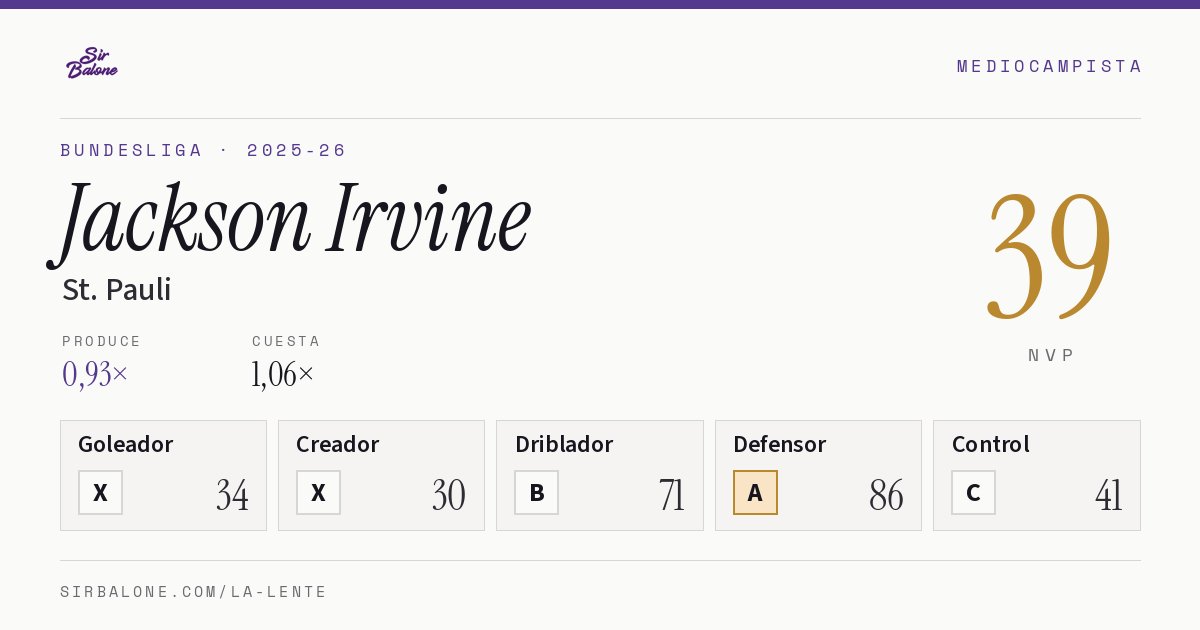
Task: Click the St. Pauli team name
Action: 116,290
